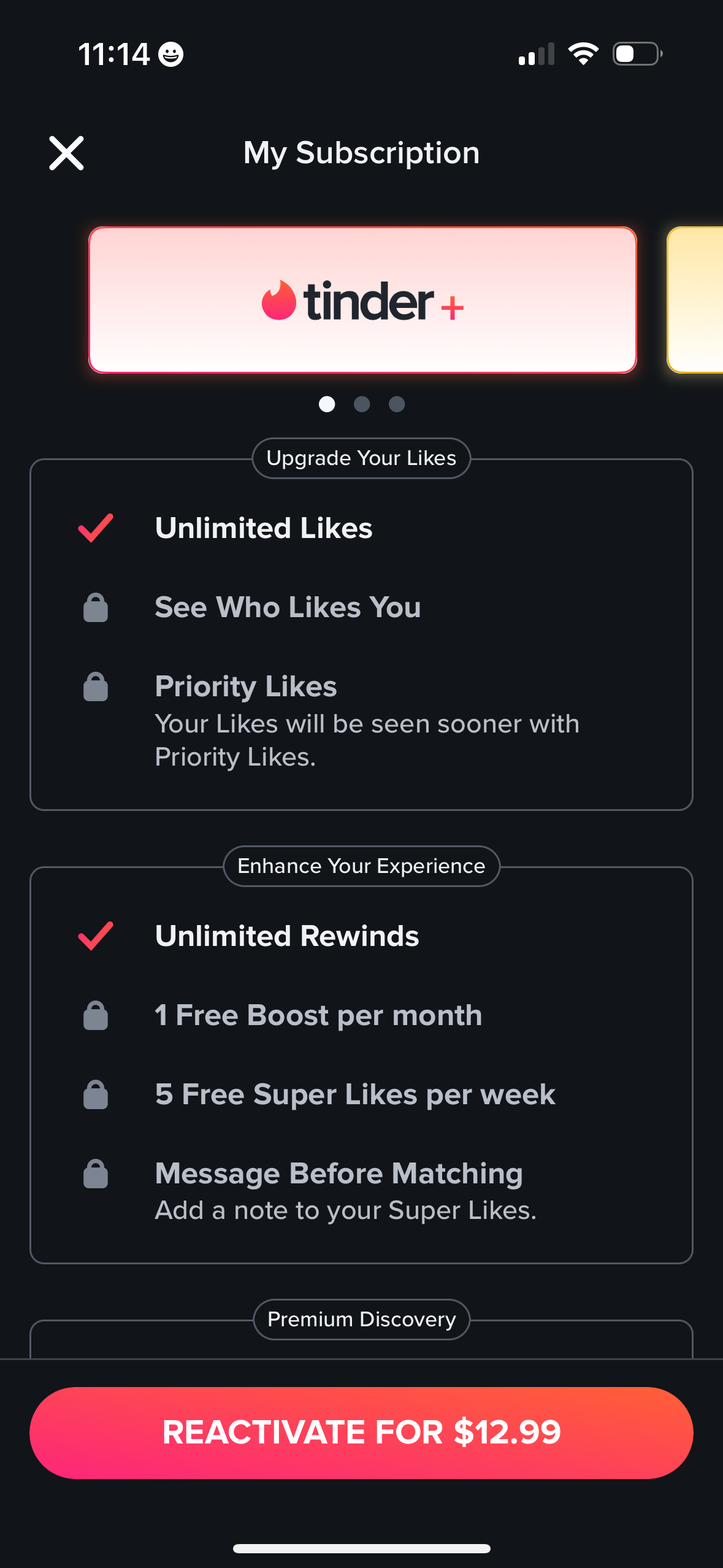
Task: Tap the red checkmark beside Unlimited Likes
Action: tap(96, 528)
